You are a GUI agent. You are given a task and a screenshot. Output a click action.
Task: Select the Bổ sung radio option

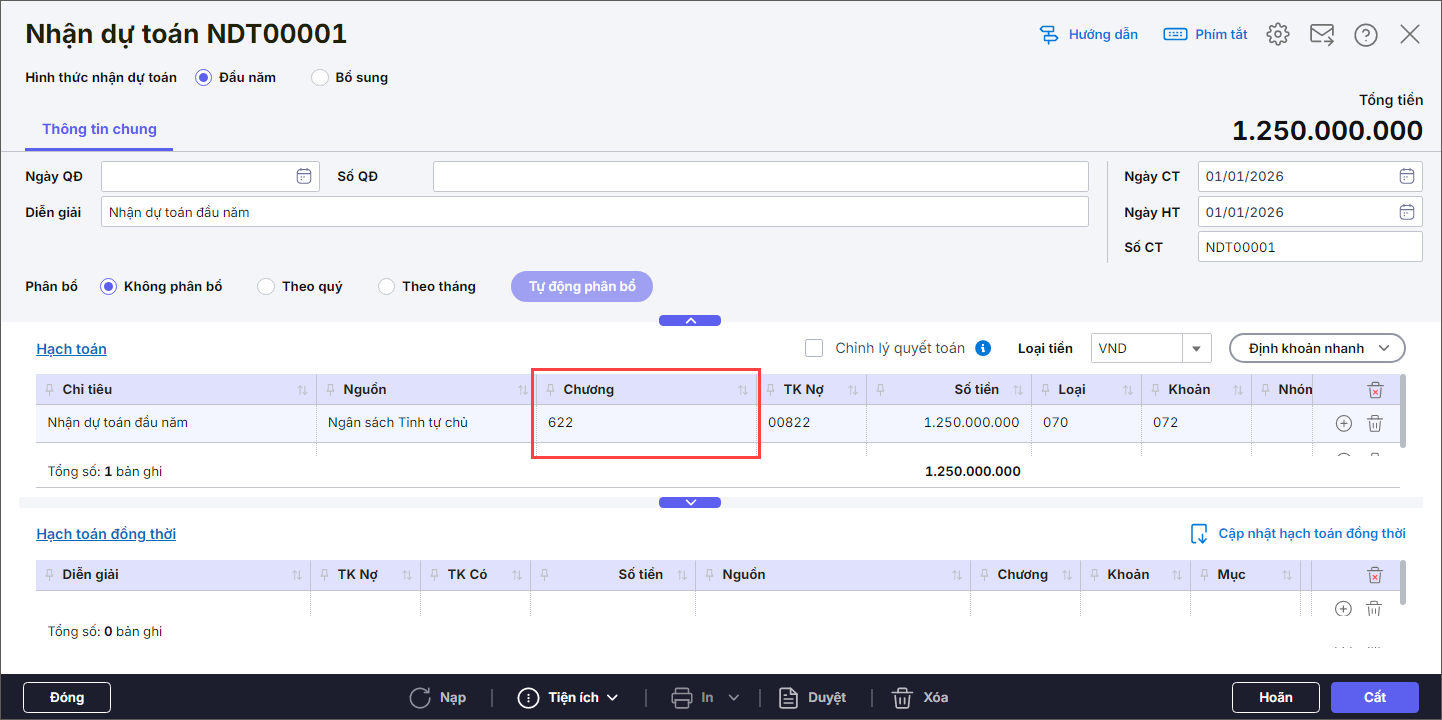tap(320, 77)
